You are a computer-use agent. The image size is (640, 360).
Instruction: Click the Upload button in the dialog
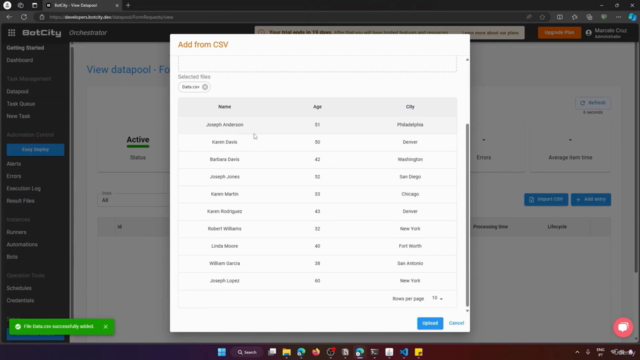430,323
